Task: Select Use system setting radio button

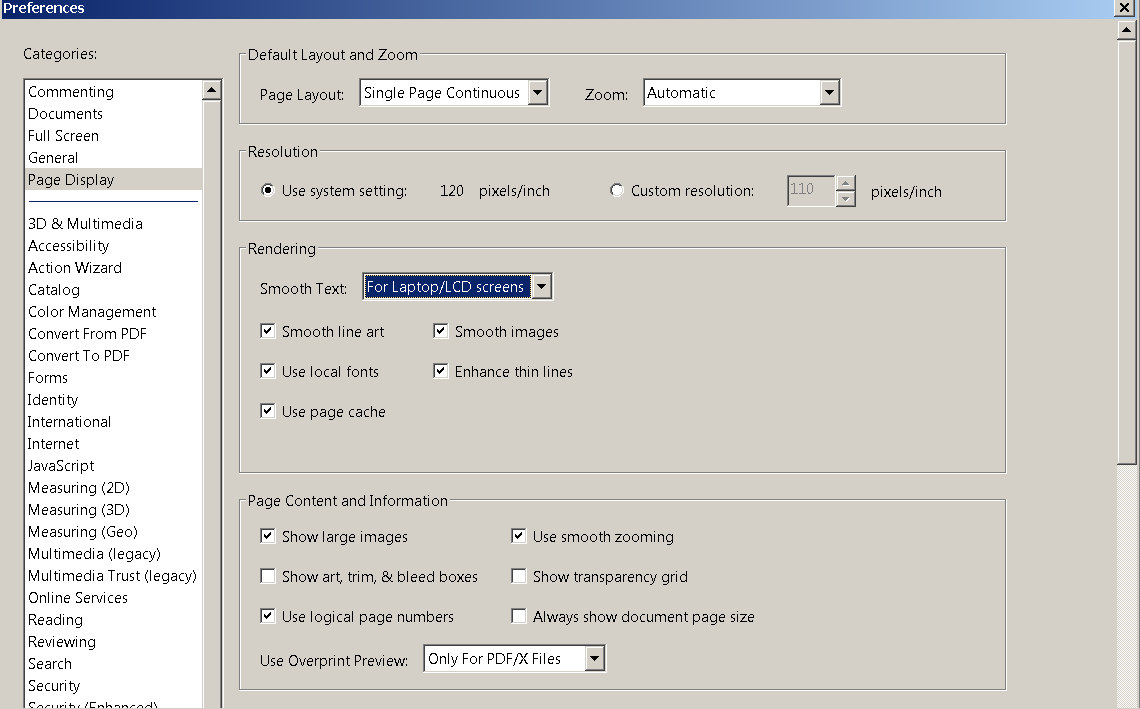Action: (268, 191)
